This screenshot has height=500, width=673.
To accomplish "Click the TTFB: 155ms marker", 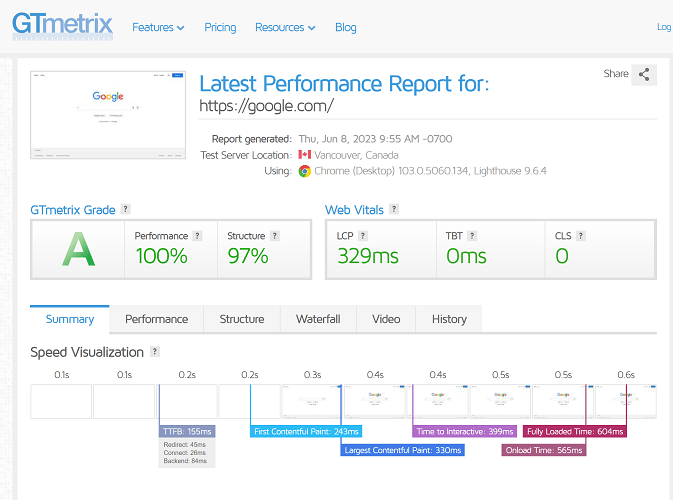I will tap(187, 431).
